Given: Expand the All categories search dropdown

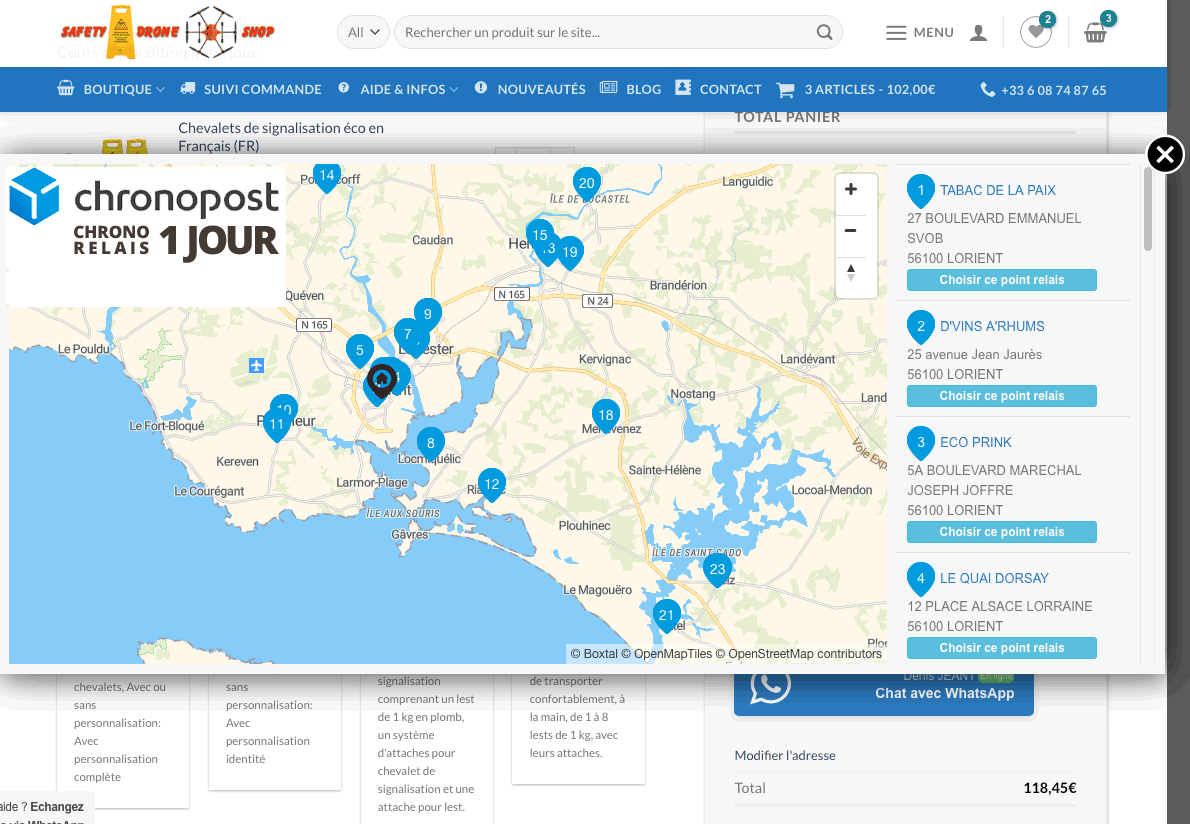Looking at the screenshot, I should (x=363, y=32).
